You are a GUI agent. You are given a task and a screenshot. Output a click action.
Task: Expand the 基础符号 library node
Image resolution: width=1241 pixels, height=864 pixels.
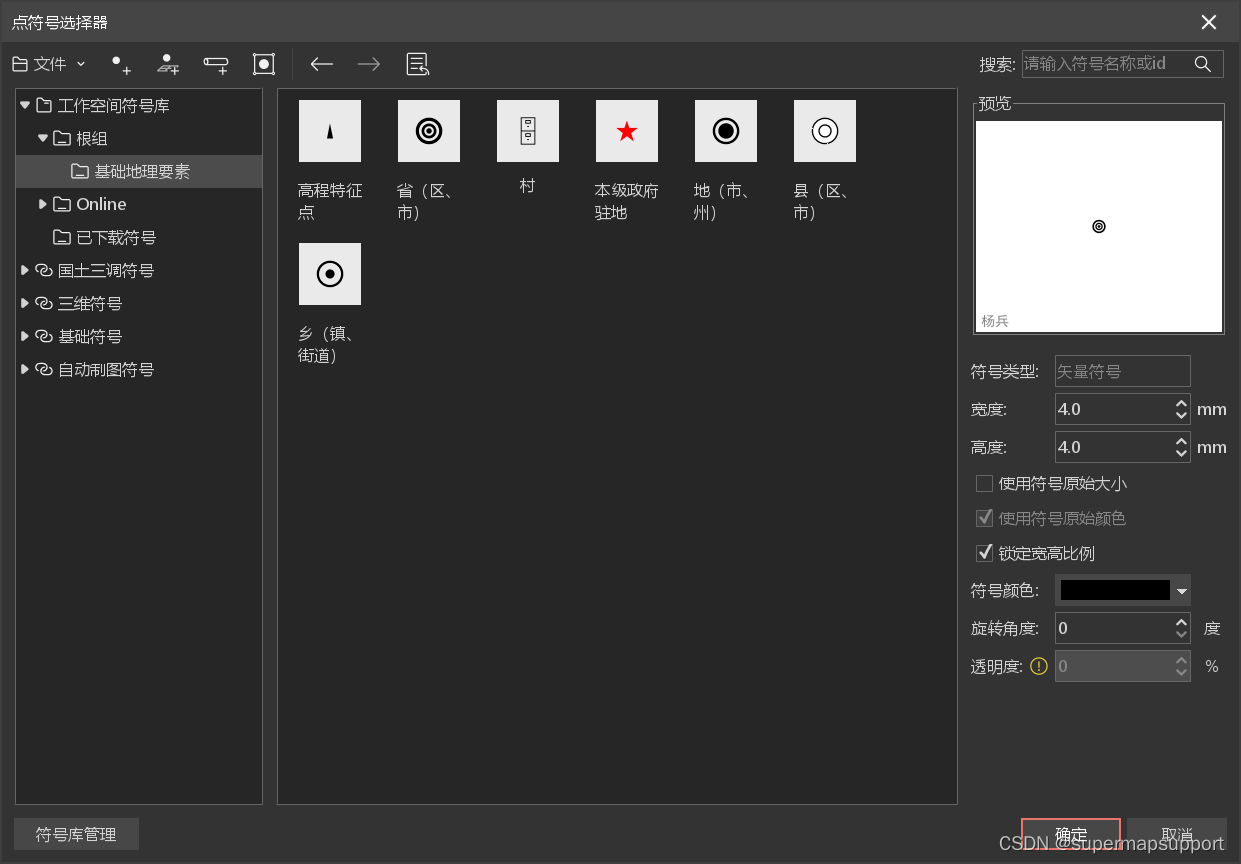25,336
